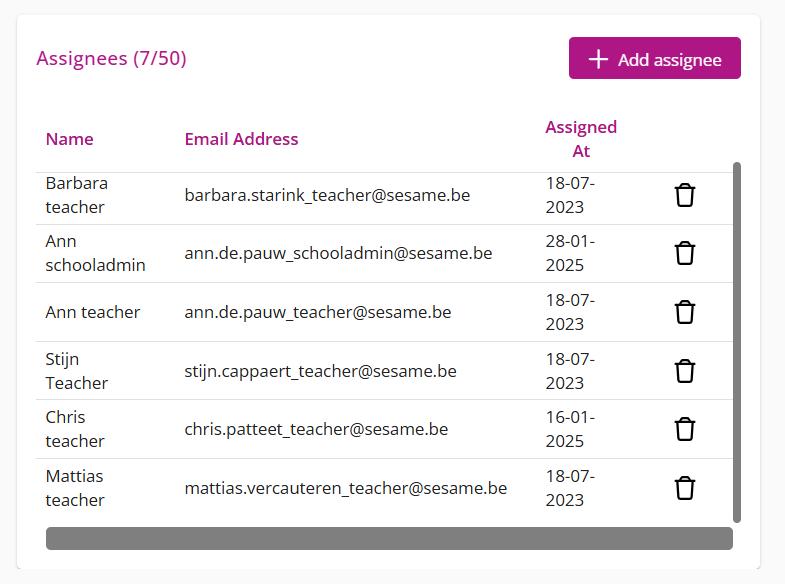Remove Chris teacher with the trash icon
This screenshot has height=584, width=785.
[684, 429]
